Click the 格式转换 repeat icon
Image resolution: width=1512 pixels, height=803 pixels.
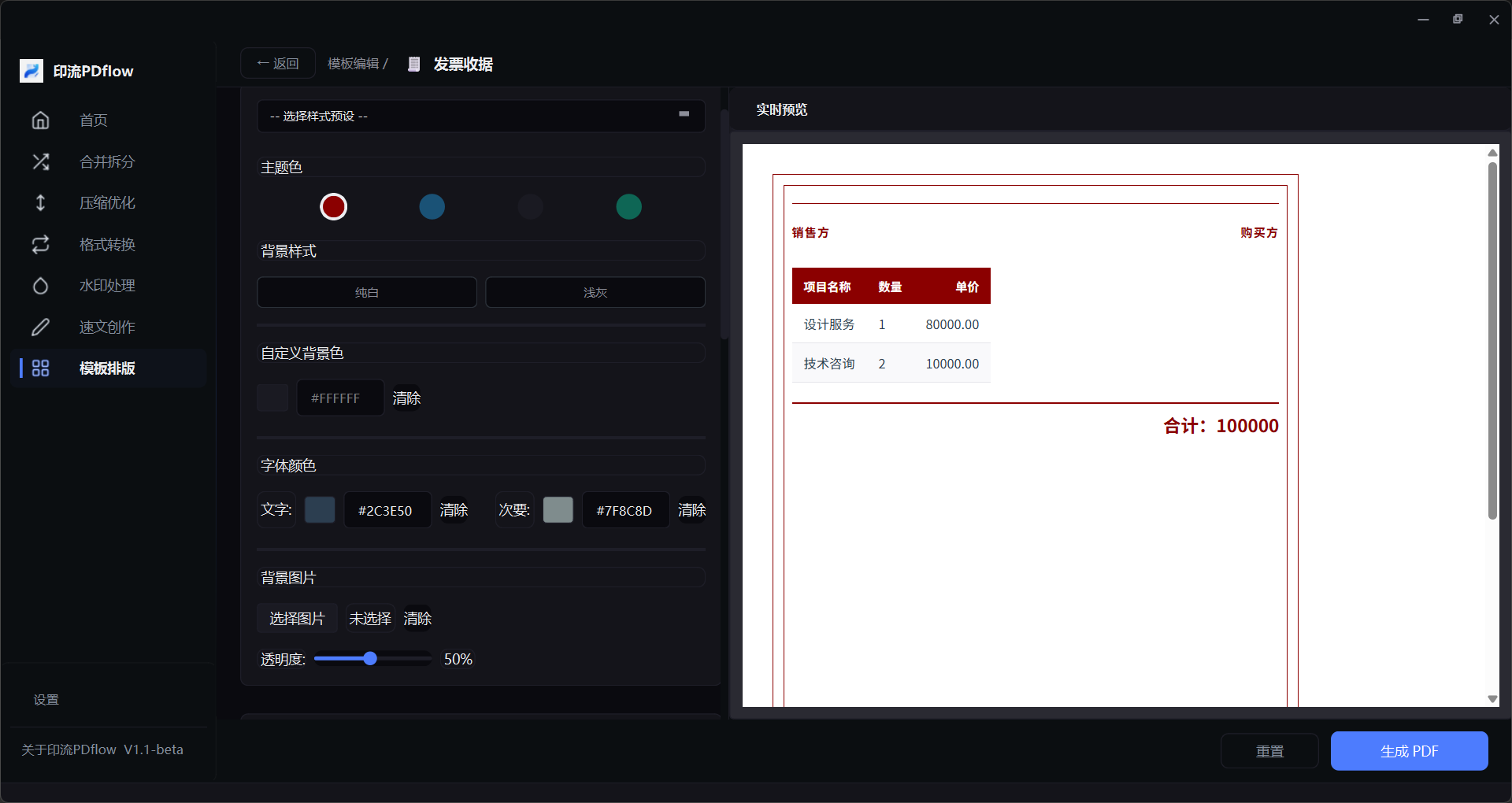coord(40,244)
